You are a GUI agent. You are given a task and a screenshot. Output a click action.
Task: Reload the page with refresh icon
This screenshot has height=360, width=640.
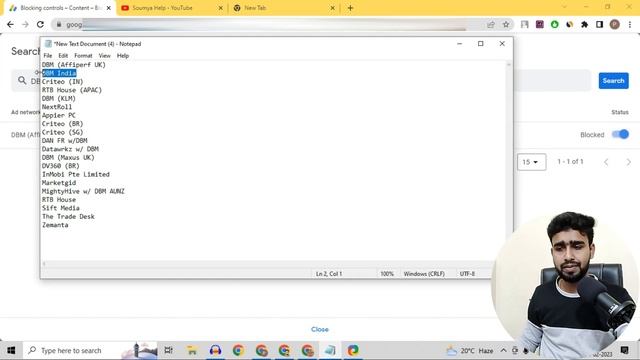pos(40,24)
